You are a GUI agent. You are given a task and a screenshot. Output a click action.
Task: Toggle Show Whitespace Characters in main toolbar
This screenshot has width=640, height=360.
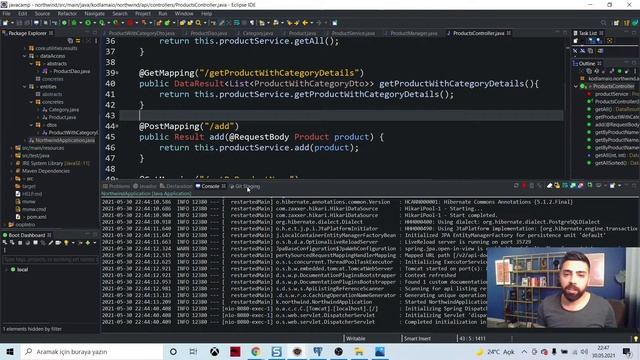[x=252, y=23]
